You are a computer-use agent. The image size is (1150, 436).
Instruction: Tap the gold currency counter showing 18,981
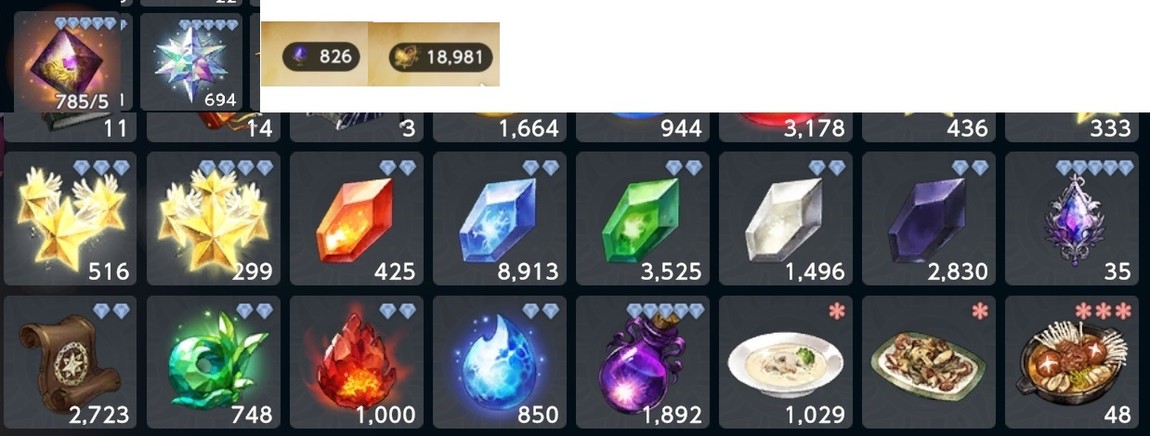point(441,57)
